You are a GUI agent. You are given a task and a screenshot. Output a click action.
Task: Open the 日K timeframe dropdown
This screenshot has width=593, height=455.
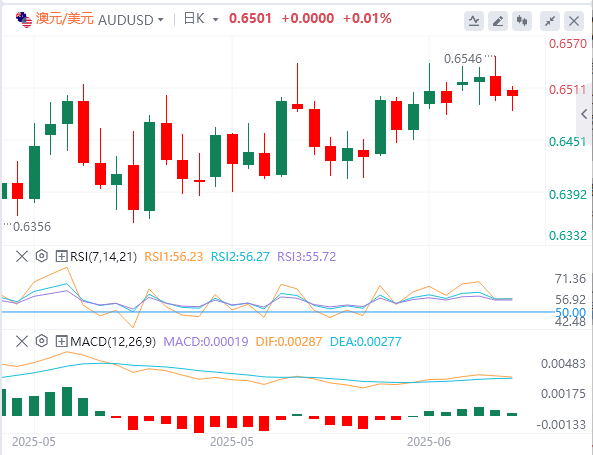pyautogui.click(x=201, y=19)
